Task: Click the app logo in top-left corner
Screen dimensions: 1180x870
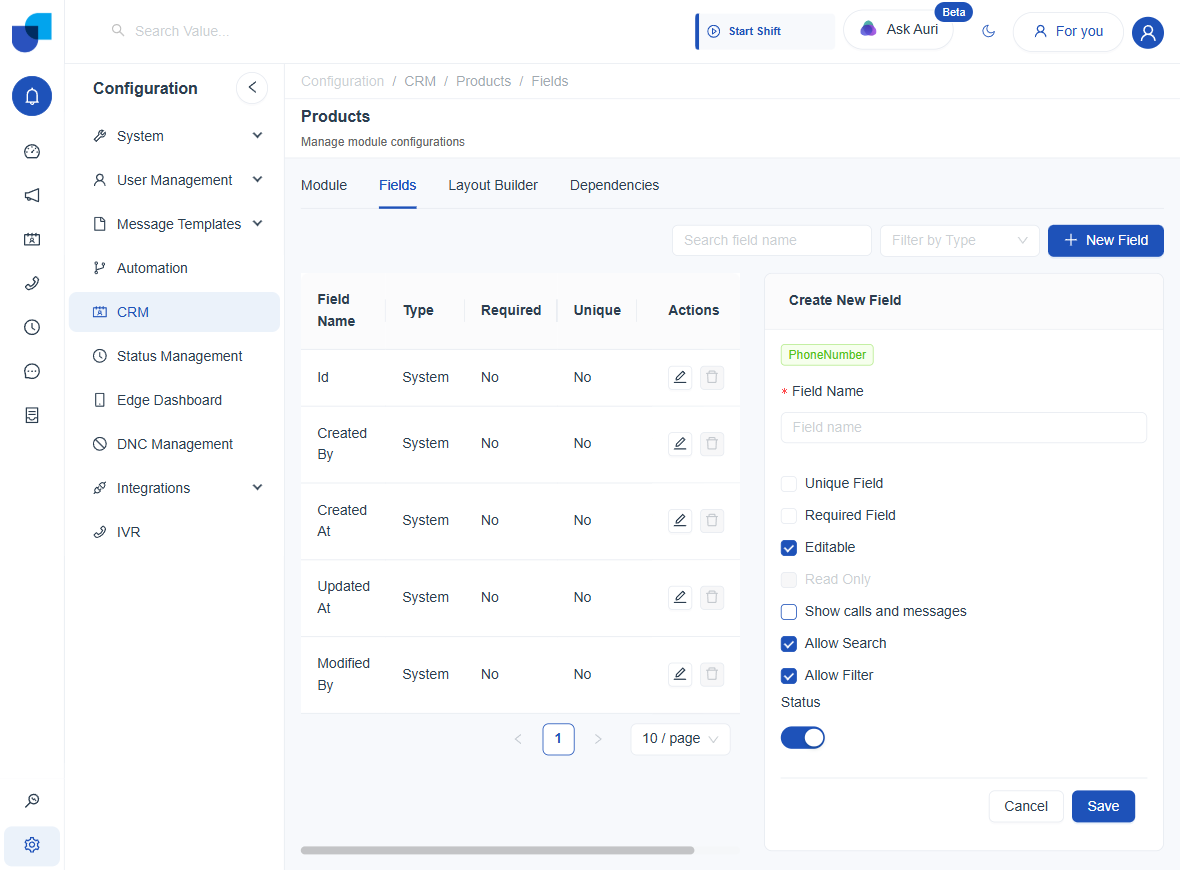Action: (32, 32)
